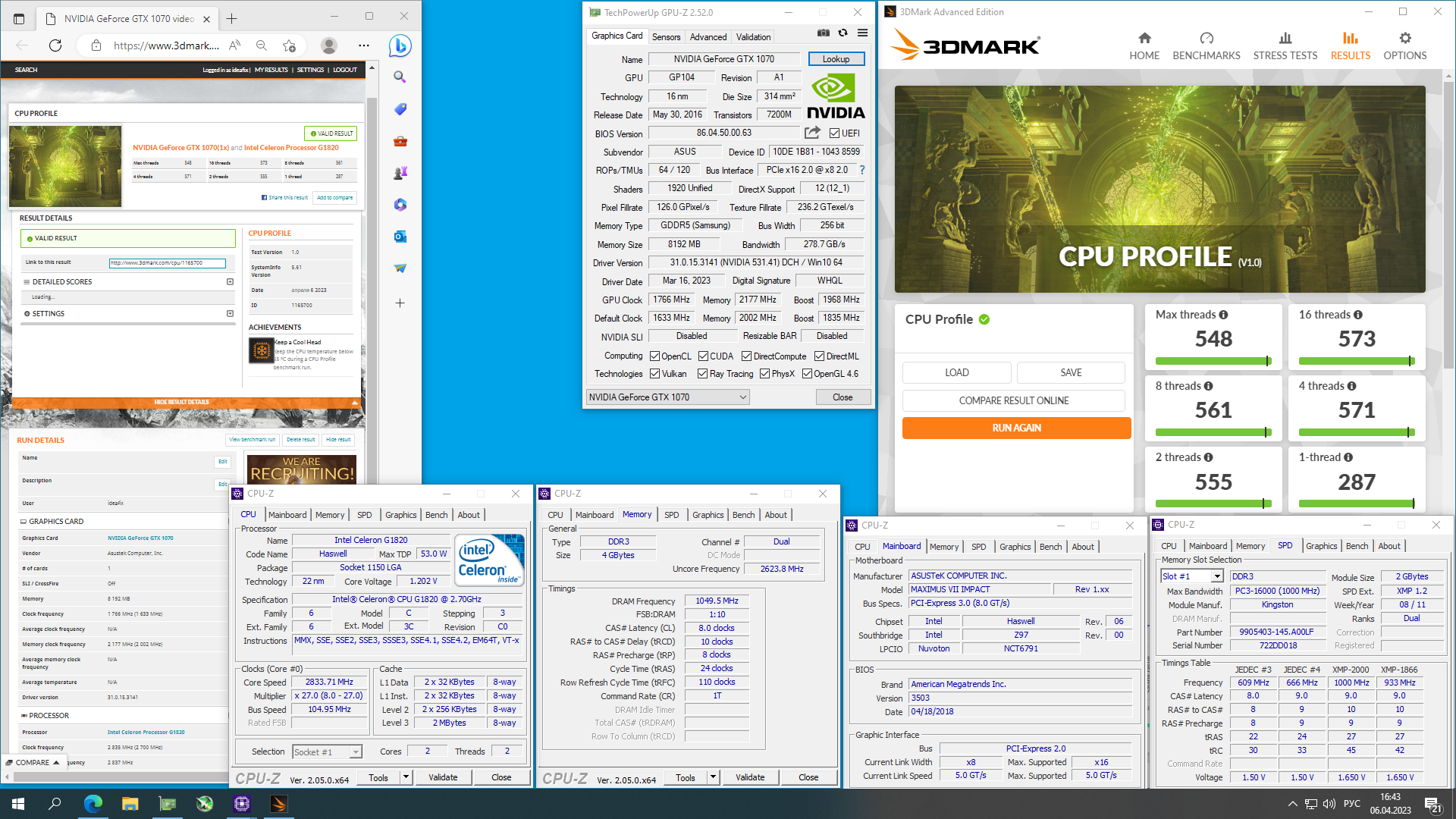Toggle the OpenCL checkbox
Screen dimensions: 1456x819
pos(655,356)
